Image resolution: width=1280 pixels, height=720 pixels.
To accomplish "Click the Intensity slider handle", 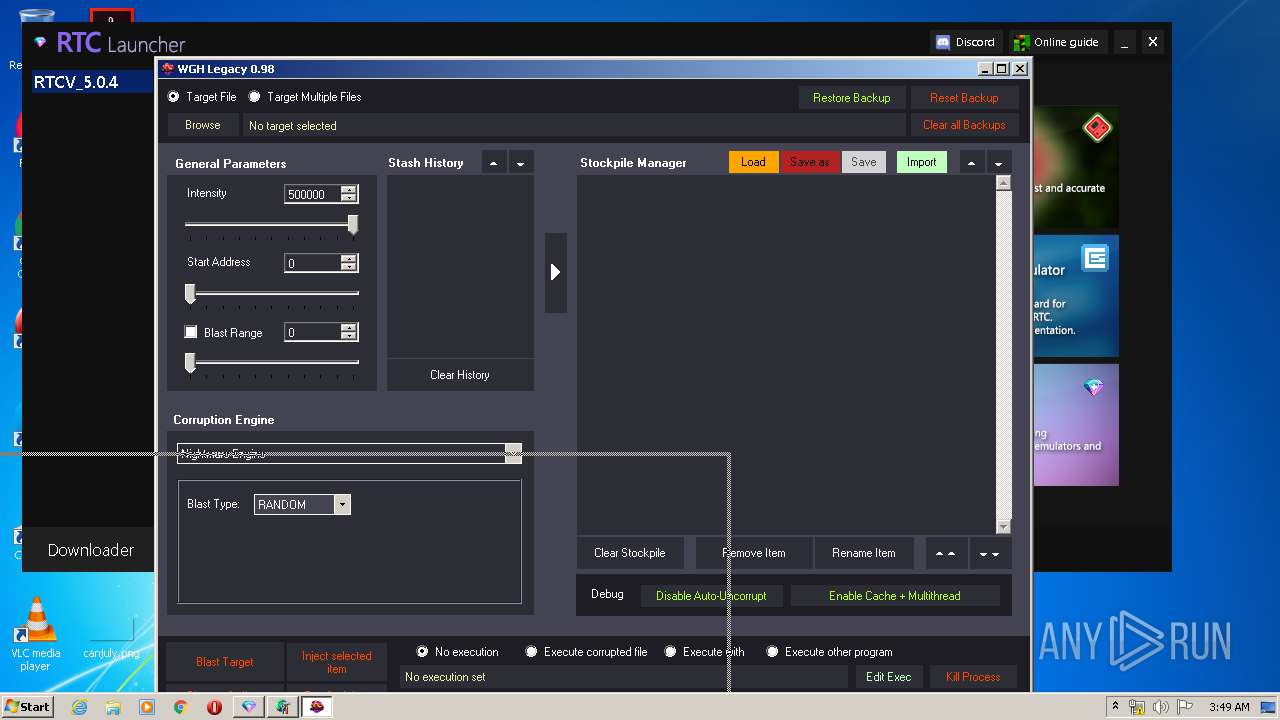I will click(353, 225).
